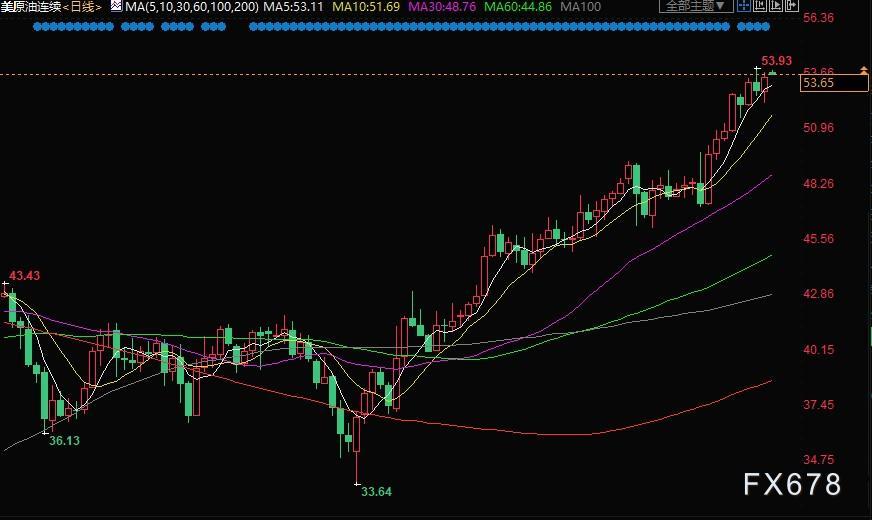The height and width of the screenshot is (520, 872).
Task: Click the MA60:44.86 value
Action: point(518,7)
